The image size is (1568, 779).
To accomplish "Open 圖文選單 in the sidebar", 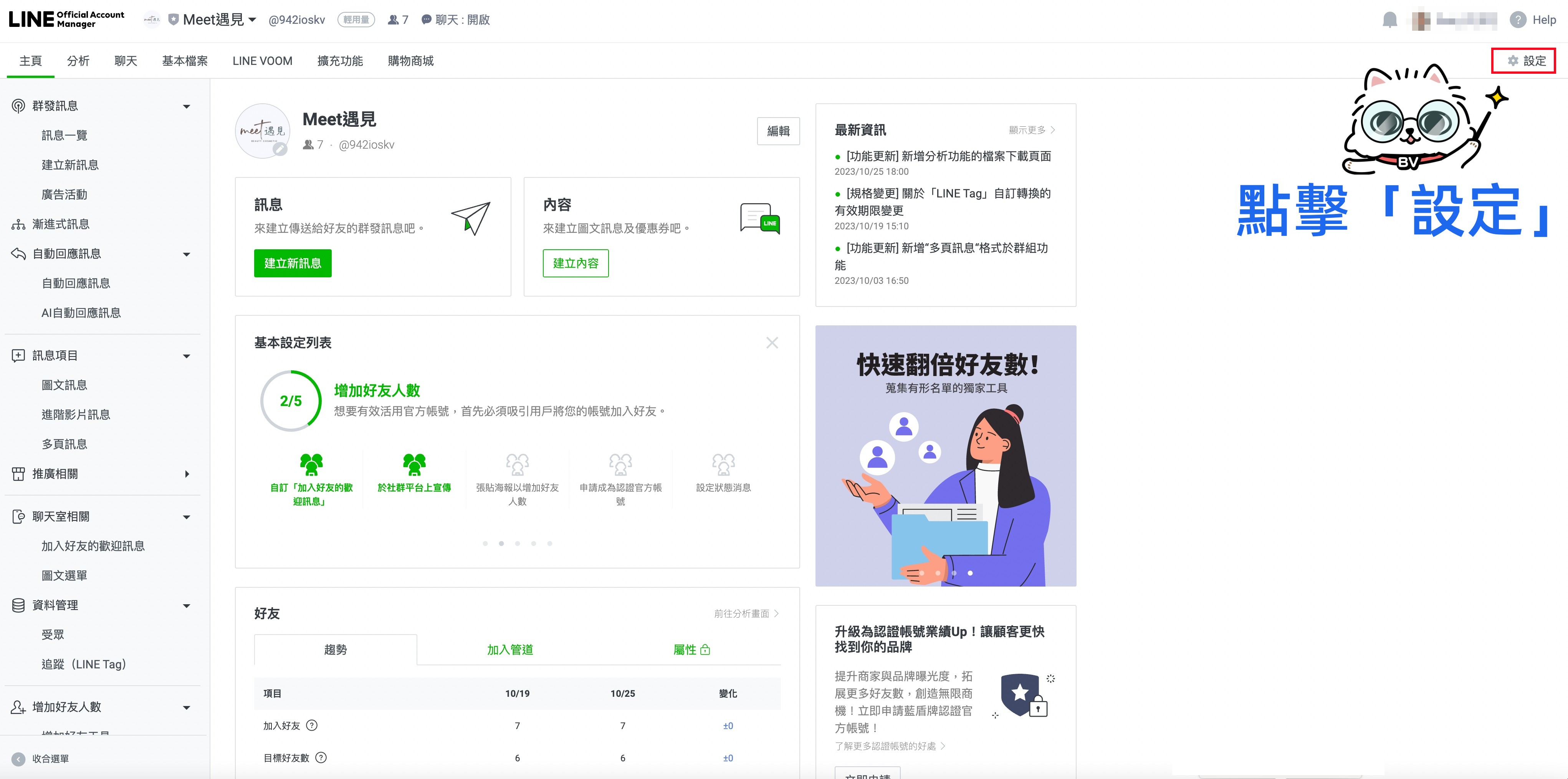I will [64, 575].
